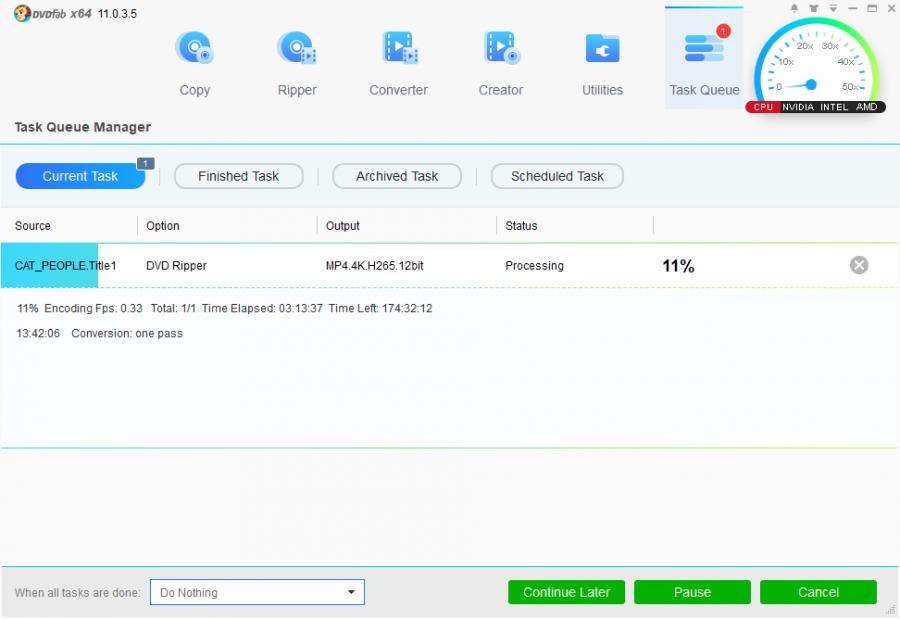
Task: Open the Utilities module
Action: [602, 63]
